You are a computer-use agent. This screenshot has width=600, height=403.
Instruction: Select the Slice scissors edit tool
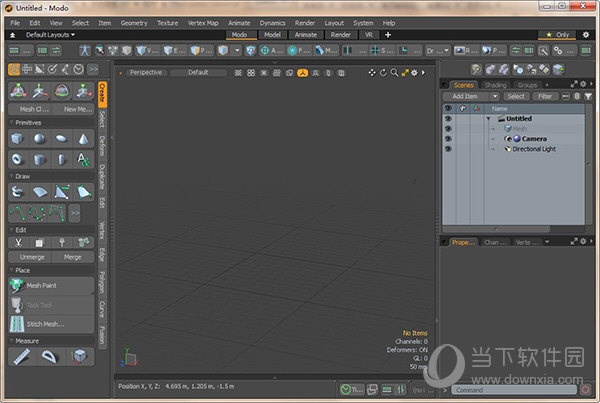pyautogui.click(x=18, y=243)
